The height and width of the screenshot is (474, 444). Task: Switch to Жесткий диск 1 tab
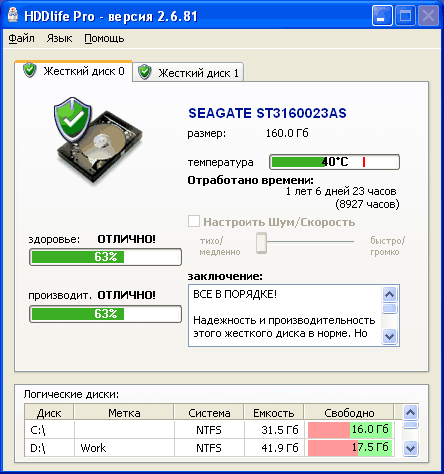[188, 72]
